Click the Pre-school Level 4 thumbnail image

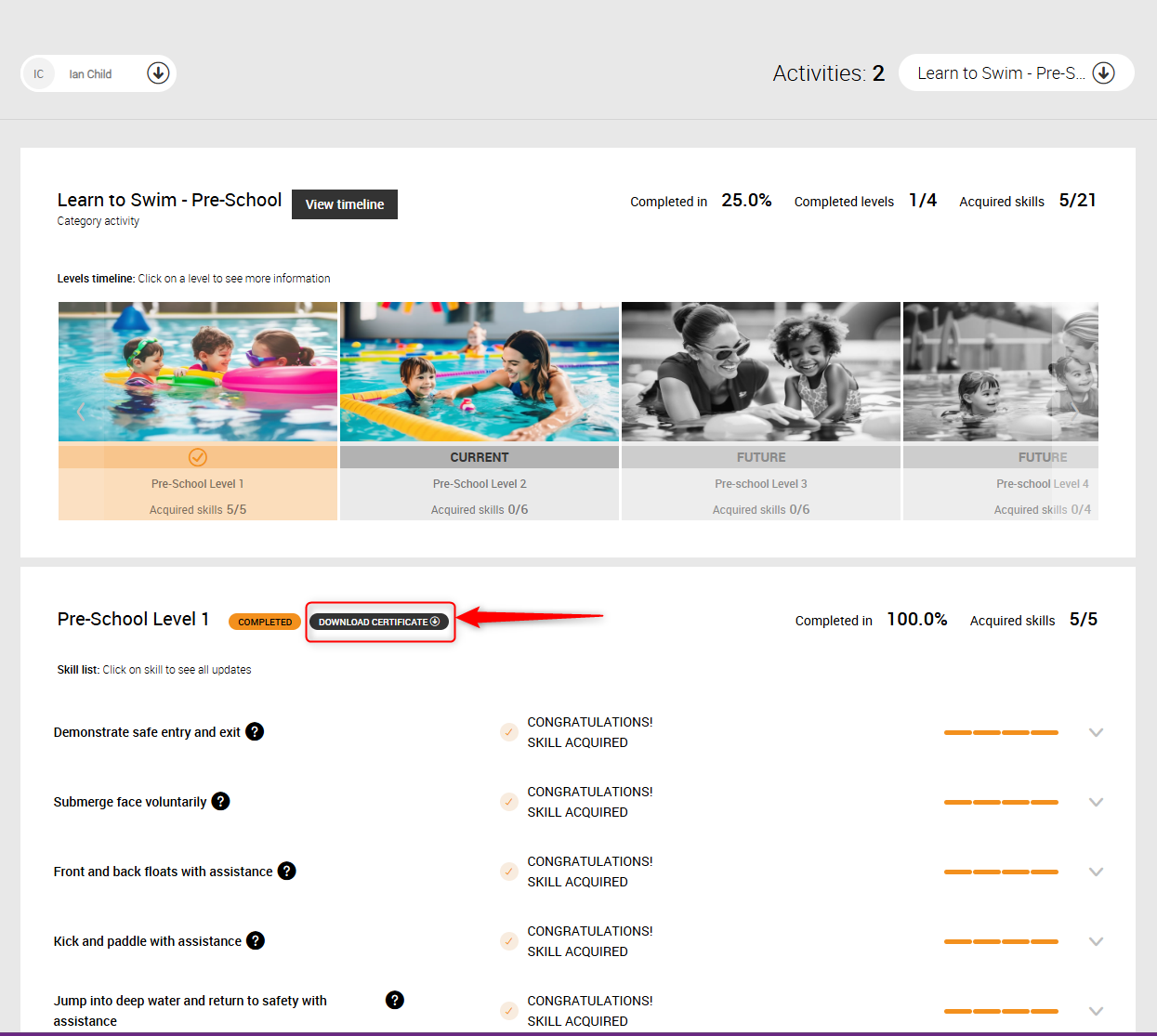[1000, 372]
